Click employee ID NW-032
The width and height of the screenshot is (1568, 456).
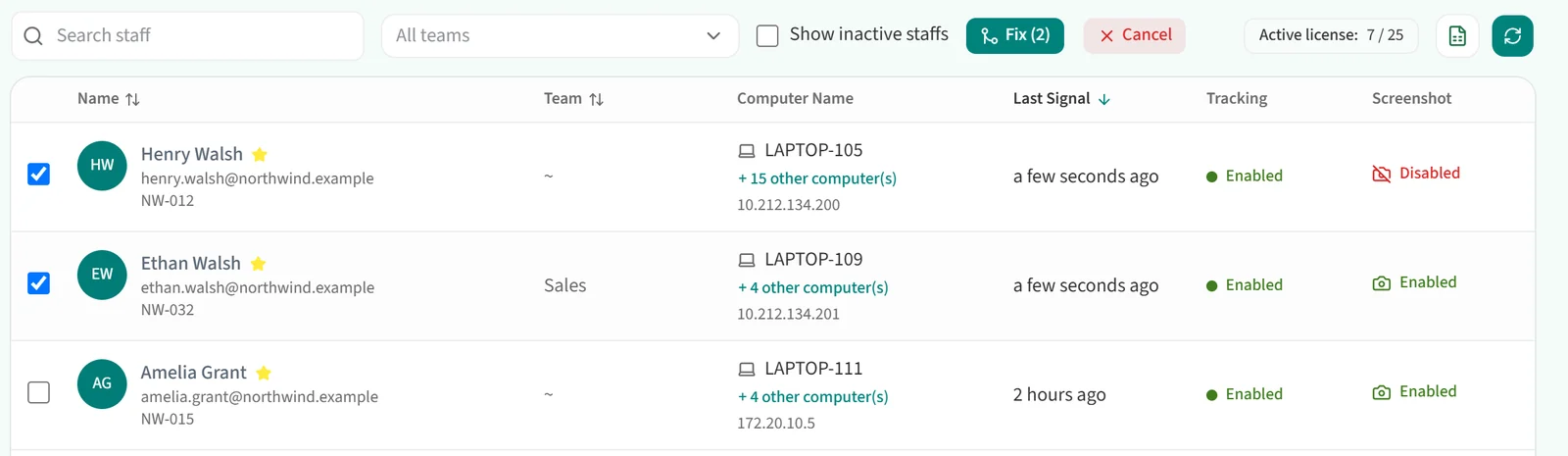coord(168,309)
